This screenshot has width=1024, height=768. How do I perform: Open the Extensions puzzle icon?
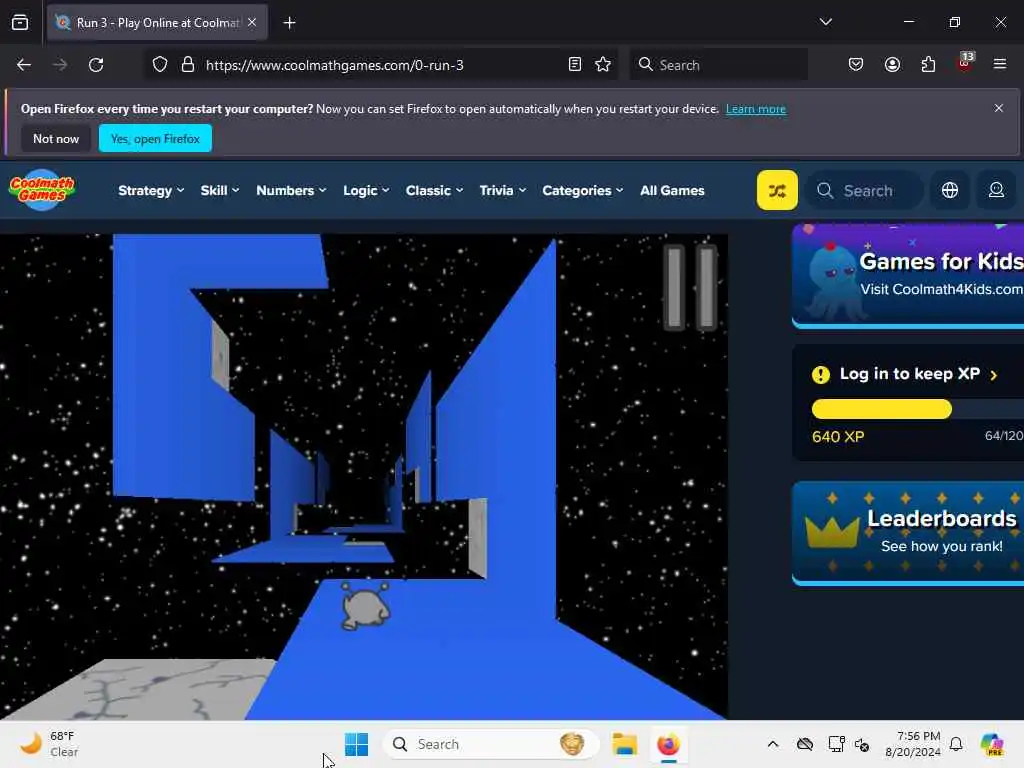(928, 65)
